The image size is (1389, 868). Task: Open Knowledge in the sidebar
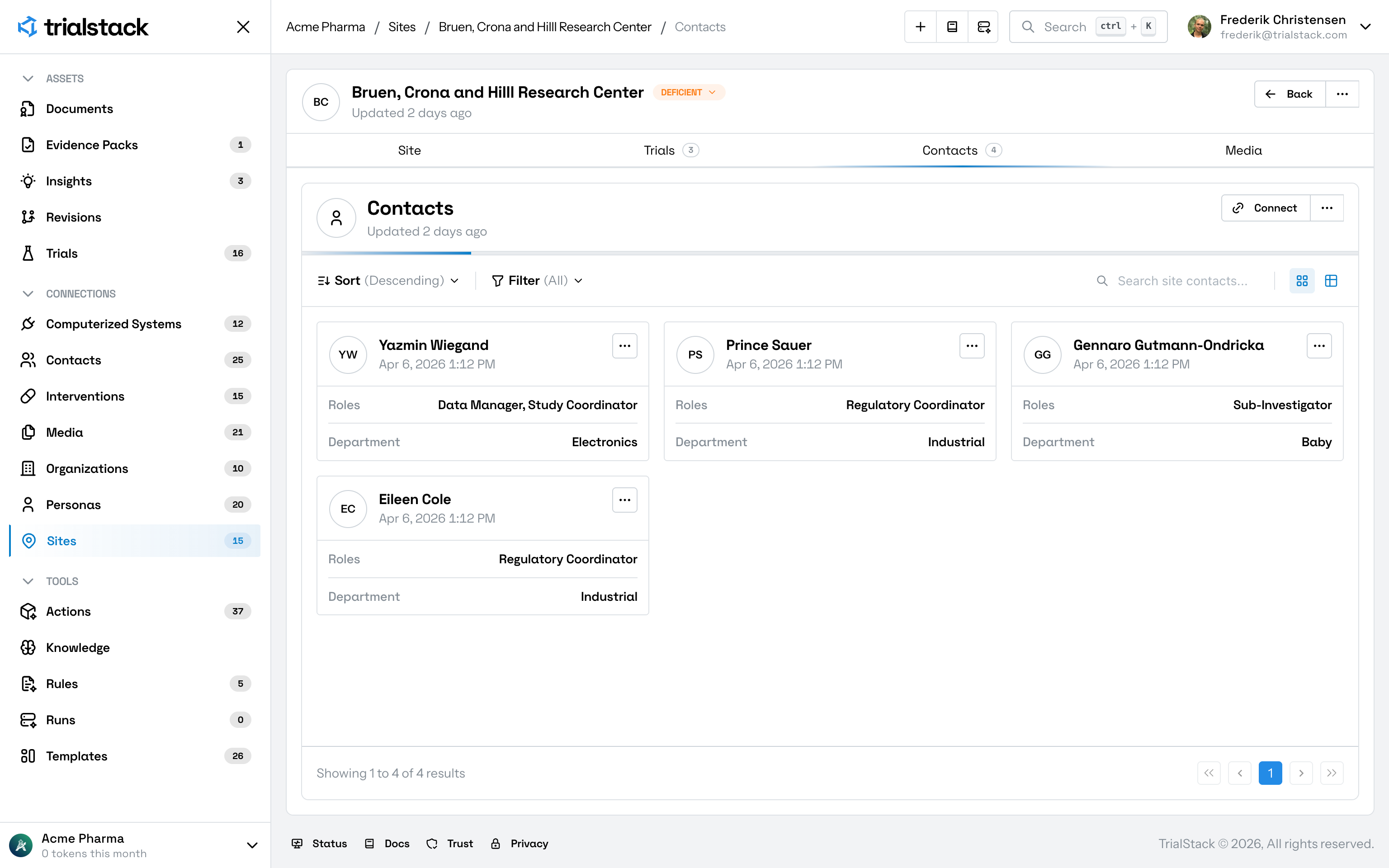pos(135,648)
